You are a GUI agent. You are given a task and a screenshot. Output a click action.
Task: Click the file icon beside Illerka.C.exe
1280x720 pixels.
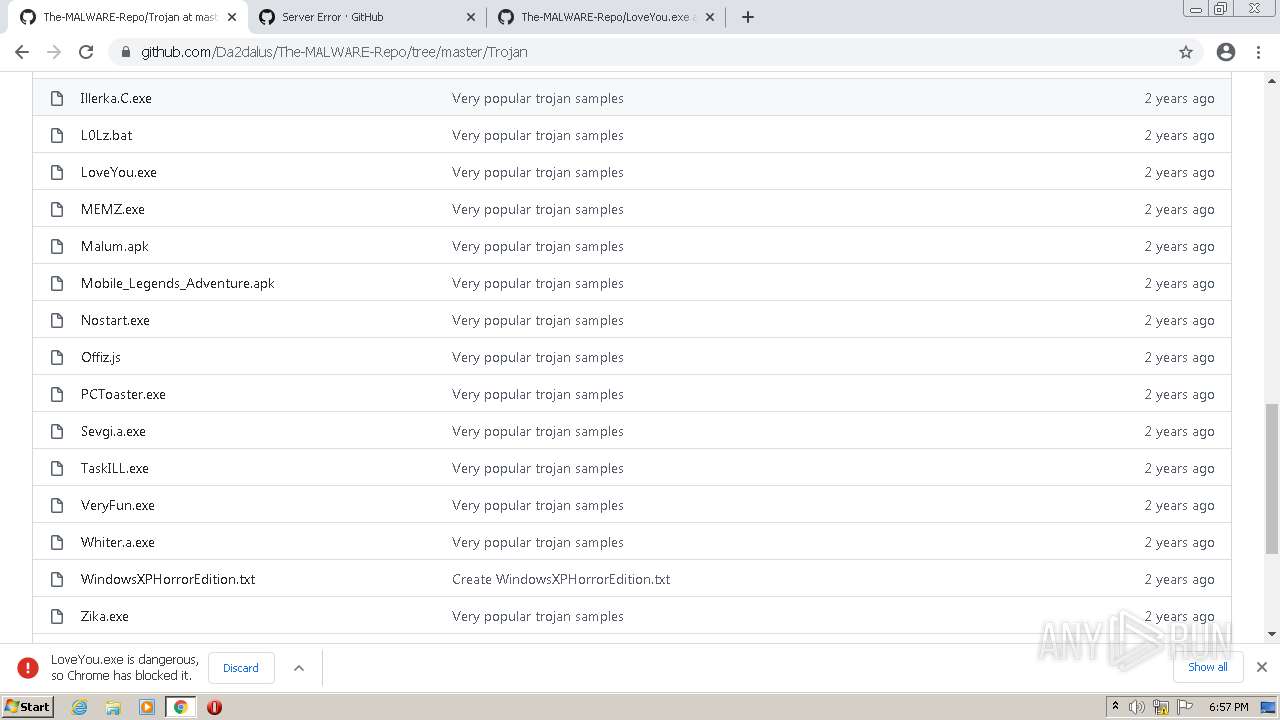(x=58, y=98)
